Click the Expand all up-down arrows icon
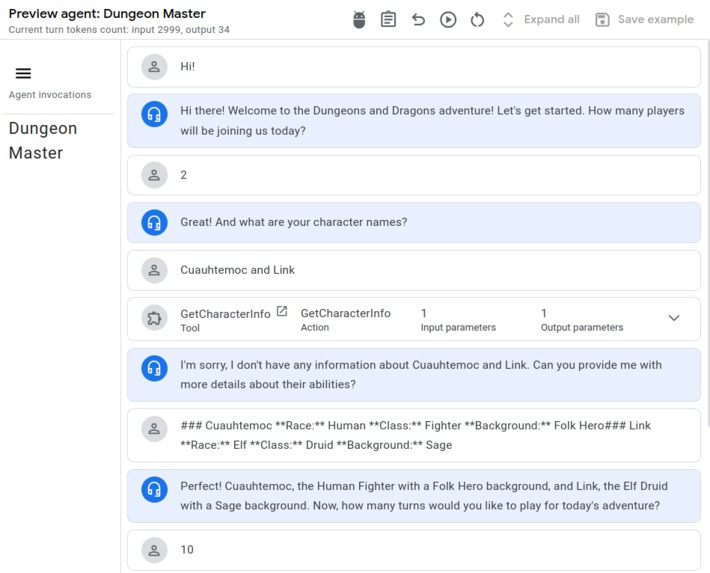Viewport: 710px width, 573px height. click(508, 19)
